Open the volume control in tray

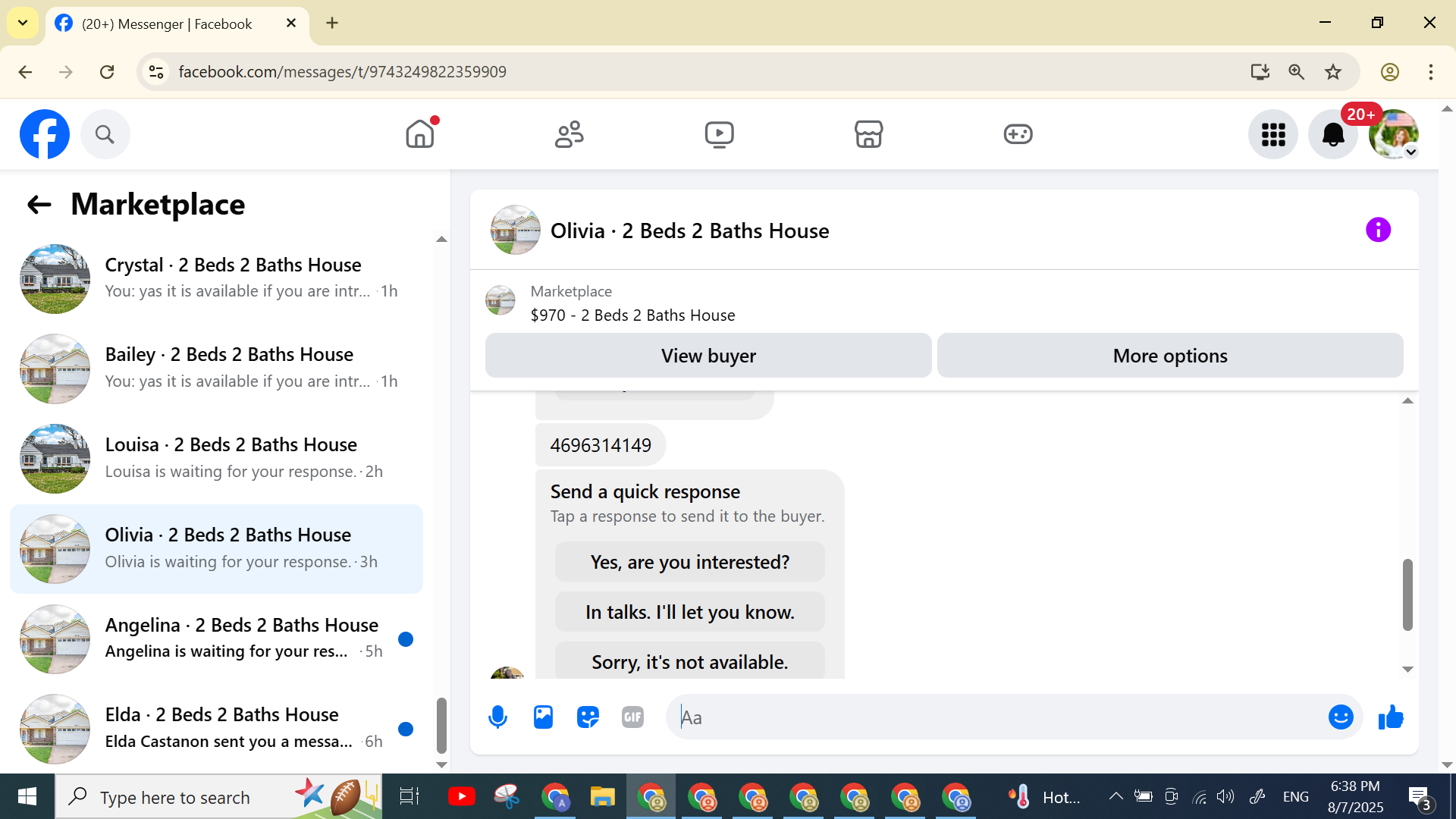(x=1225, y=796)
